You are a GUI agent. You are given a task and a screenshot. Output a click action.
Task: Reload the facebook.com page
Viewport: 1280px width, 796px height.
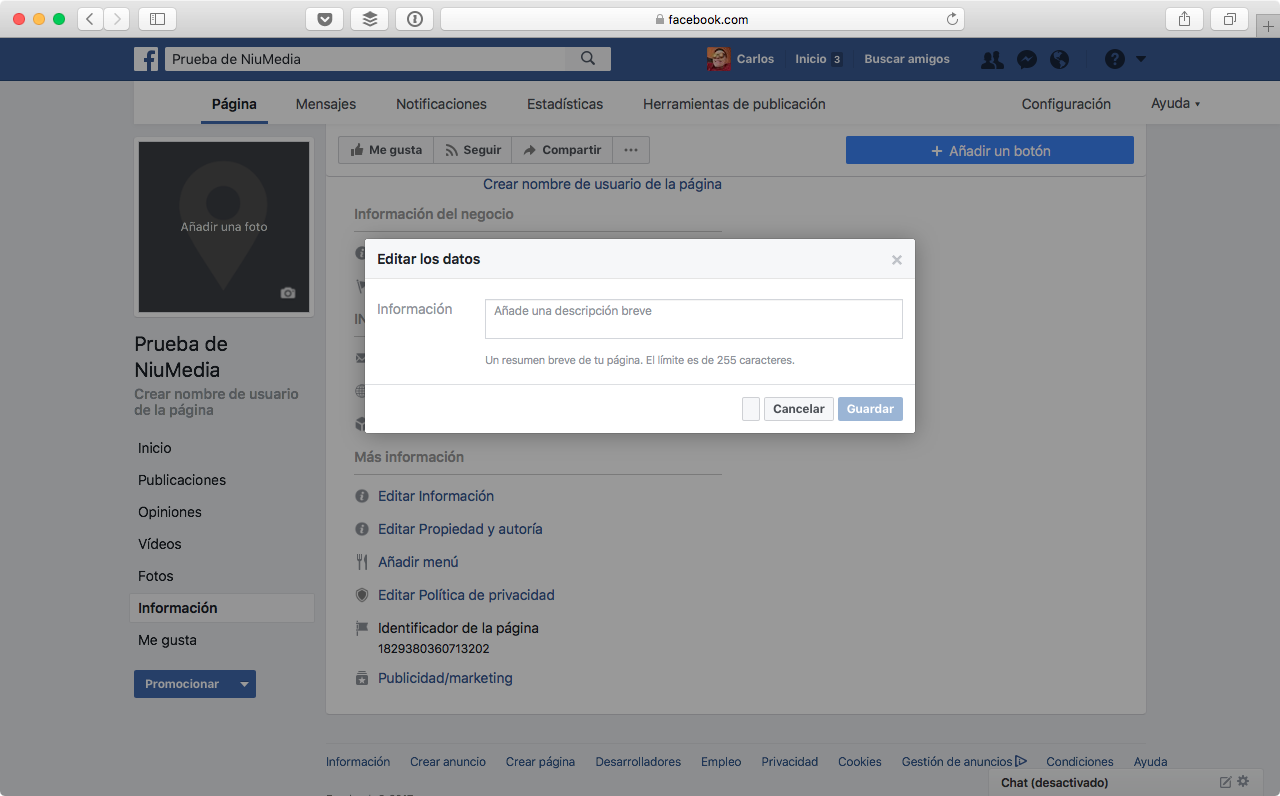952,19
